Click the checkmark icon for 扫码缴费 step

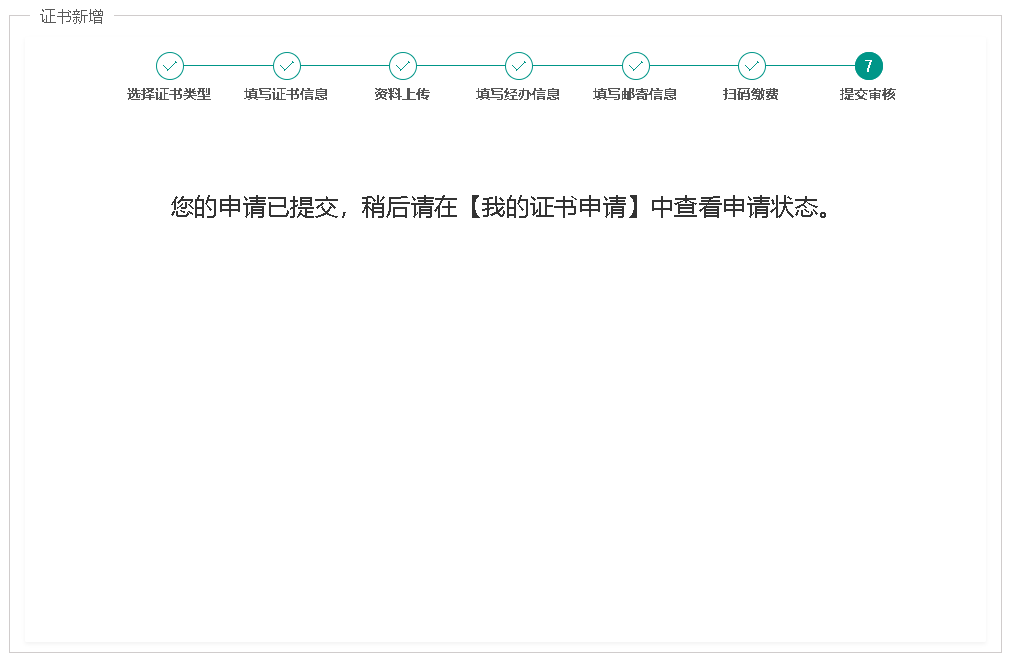tap(752, 66)
